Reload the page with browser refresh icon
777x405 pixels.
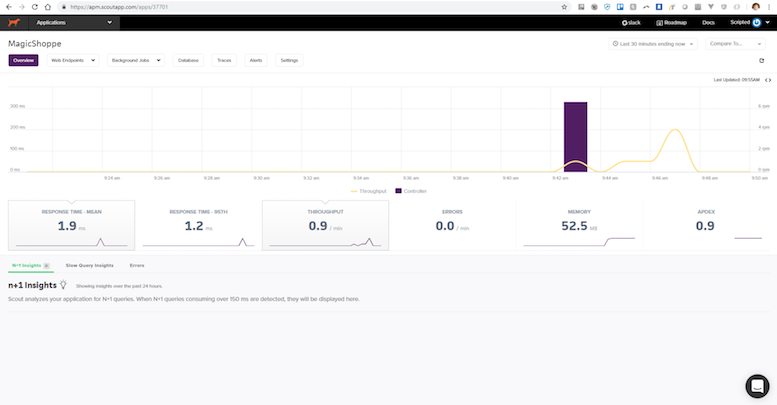(35, 7)
